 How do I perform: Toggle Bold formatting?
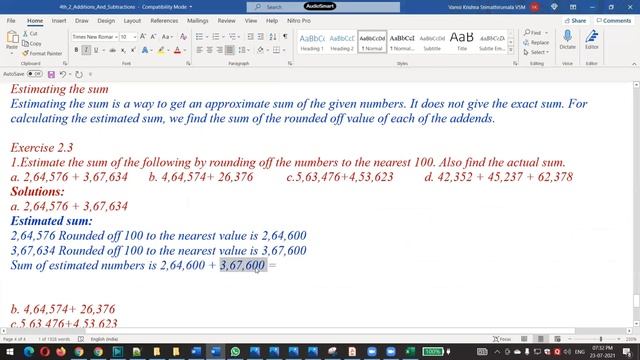76,50
